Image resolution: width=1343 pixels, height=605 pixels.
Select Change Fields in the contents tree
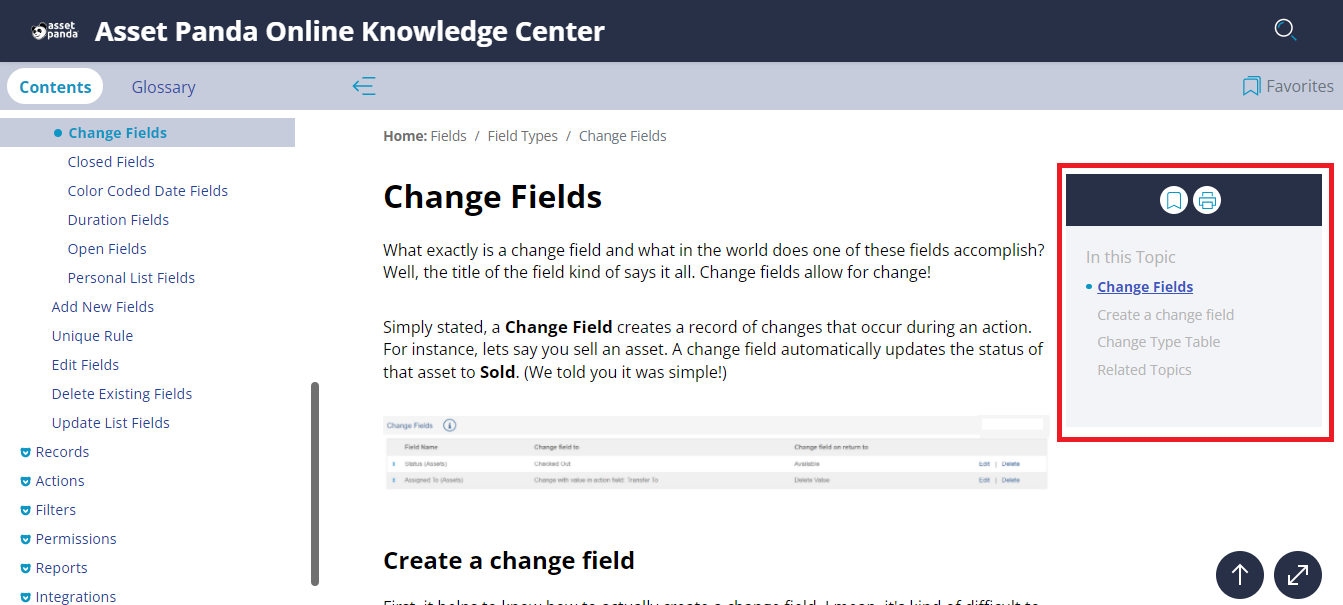(x=117, y=133)
